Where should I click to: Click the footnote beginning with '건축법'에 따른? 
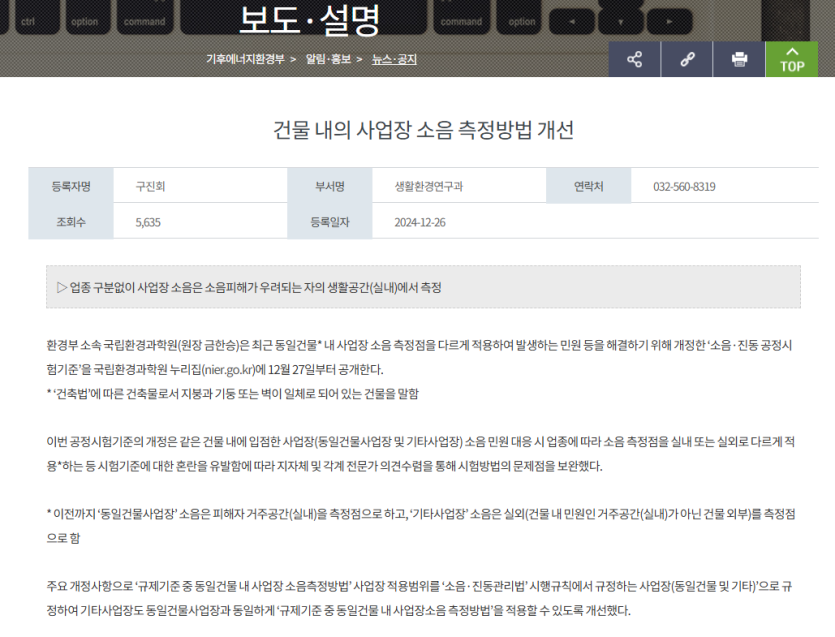pyautogui.click(x=233, y=393)
